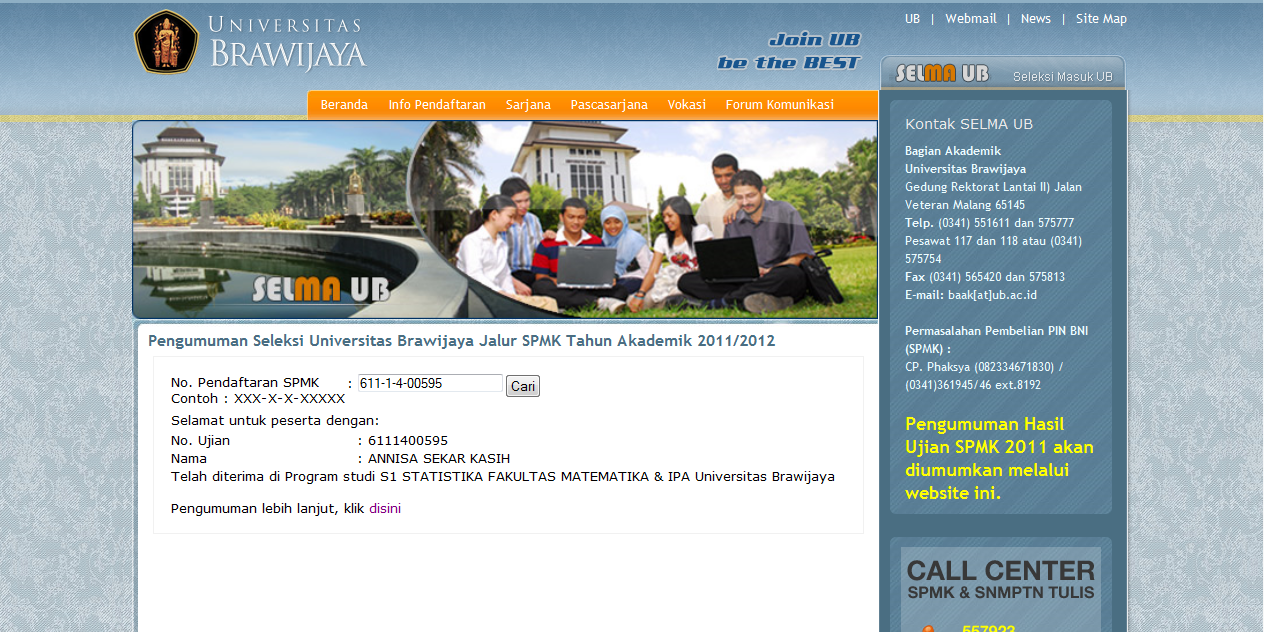Click the SELMA UB logo on banner
Image resolution: width=1264 pixels, height=632 pixels.
(x=320, y=289)
